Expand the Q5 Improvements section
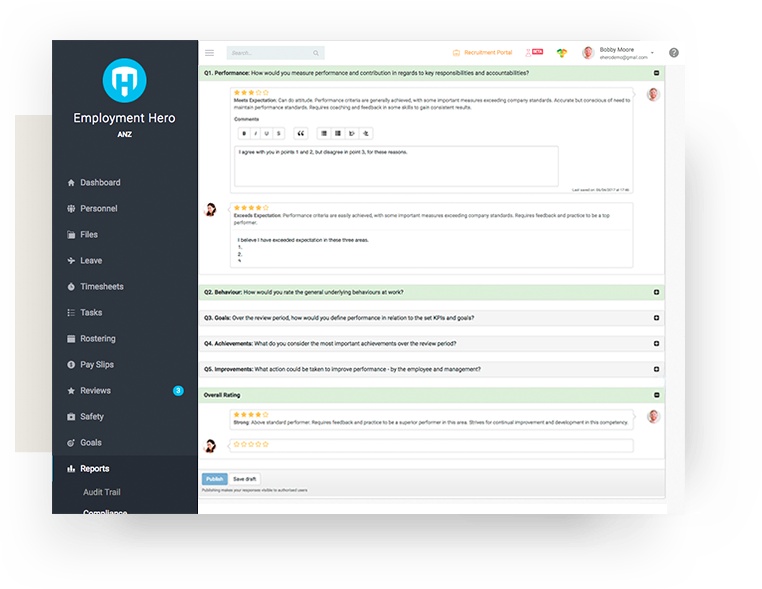762x589 pixels. (x=657, y=369)
